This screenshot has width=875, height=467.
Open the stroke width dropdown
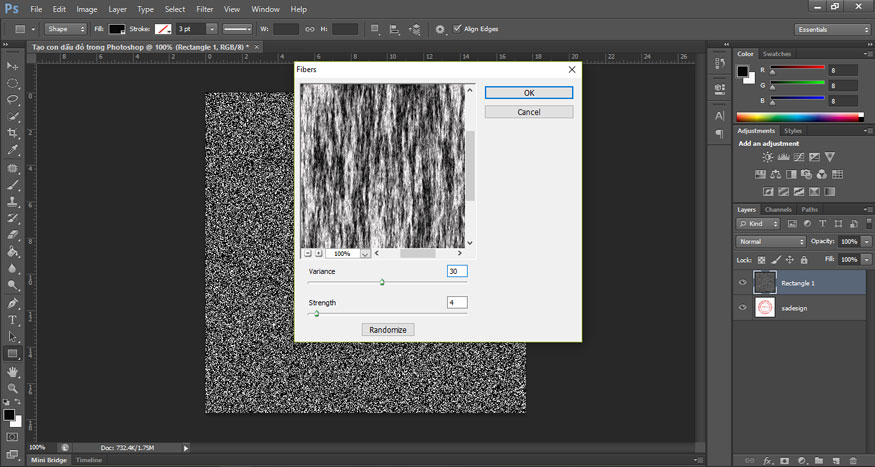tap(211, 29)
